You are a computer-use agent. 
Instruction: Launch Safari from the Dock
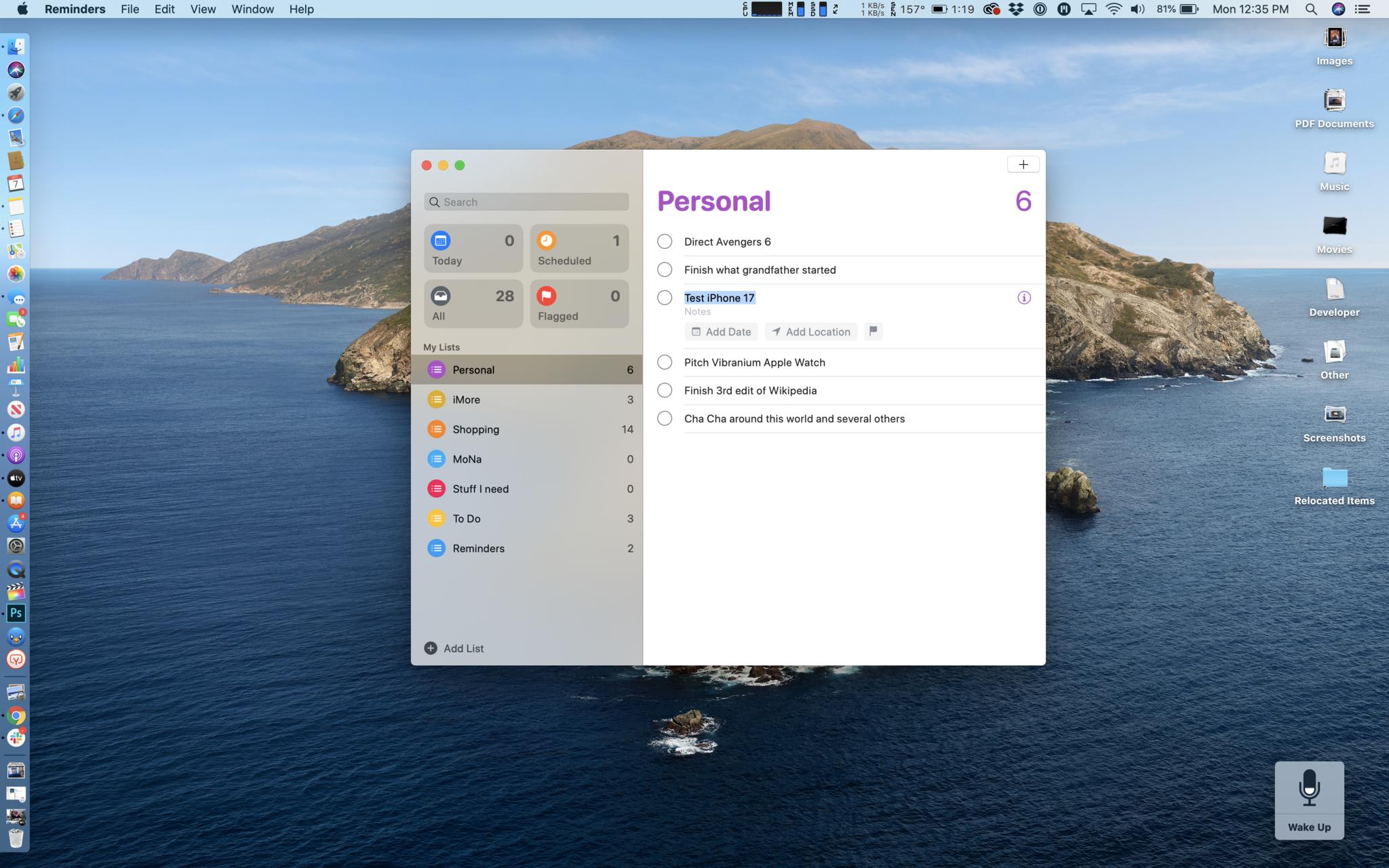[16, 115]
